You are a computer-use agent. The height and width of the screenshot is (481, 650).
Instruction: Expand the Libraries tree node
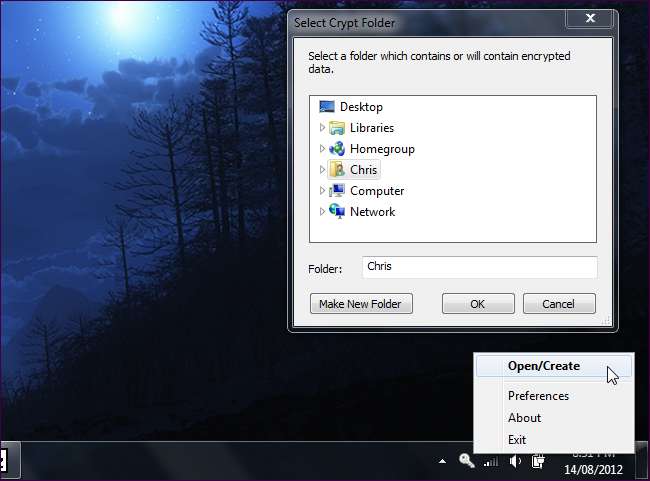[322, 128]
